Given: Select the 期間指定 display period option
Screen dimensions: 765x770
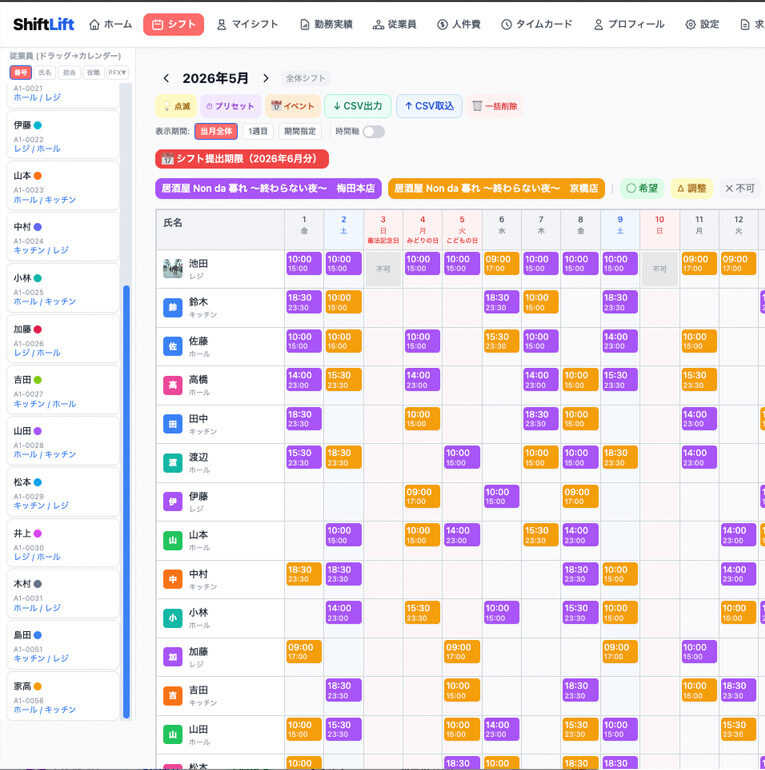Looking at the screenshot, I should tap(300, 131).
